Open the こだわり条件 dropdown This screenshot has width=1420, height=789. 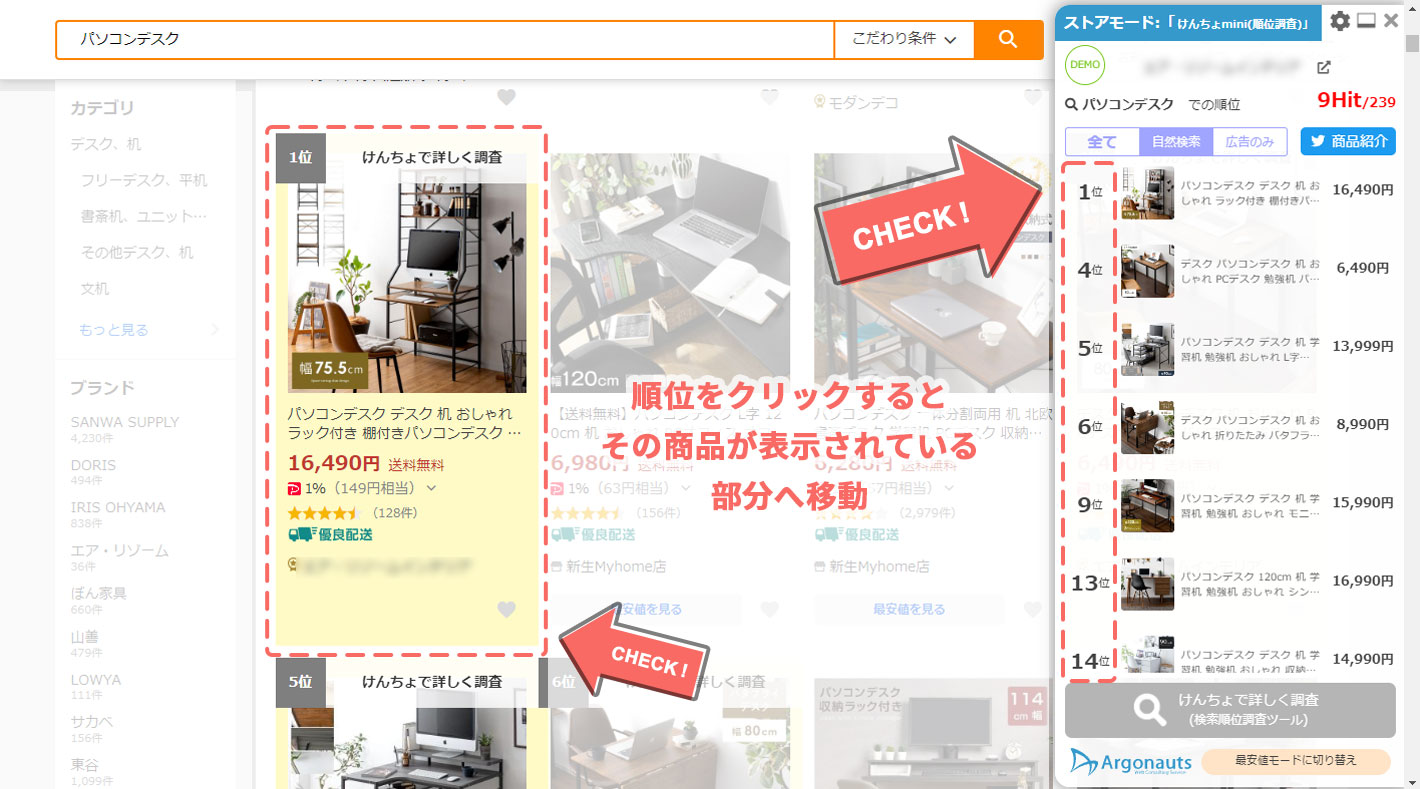(x=904, y=40)
